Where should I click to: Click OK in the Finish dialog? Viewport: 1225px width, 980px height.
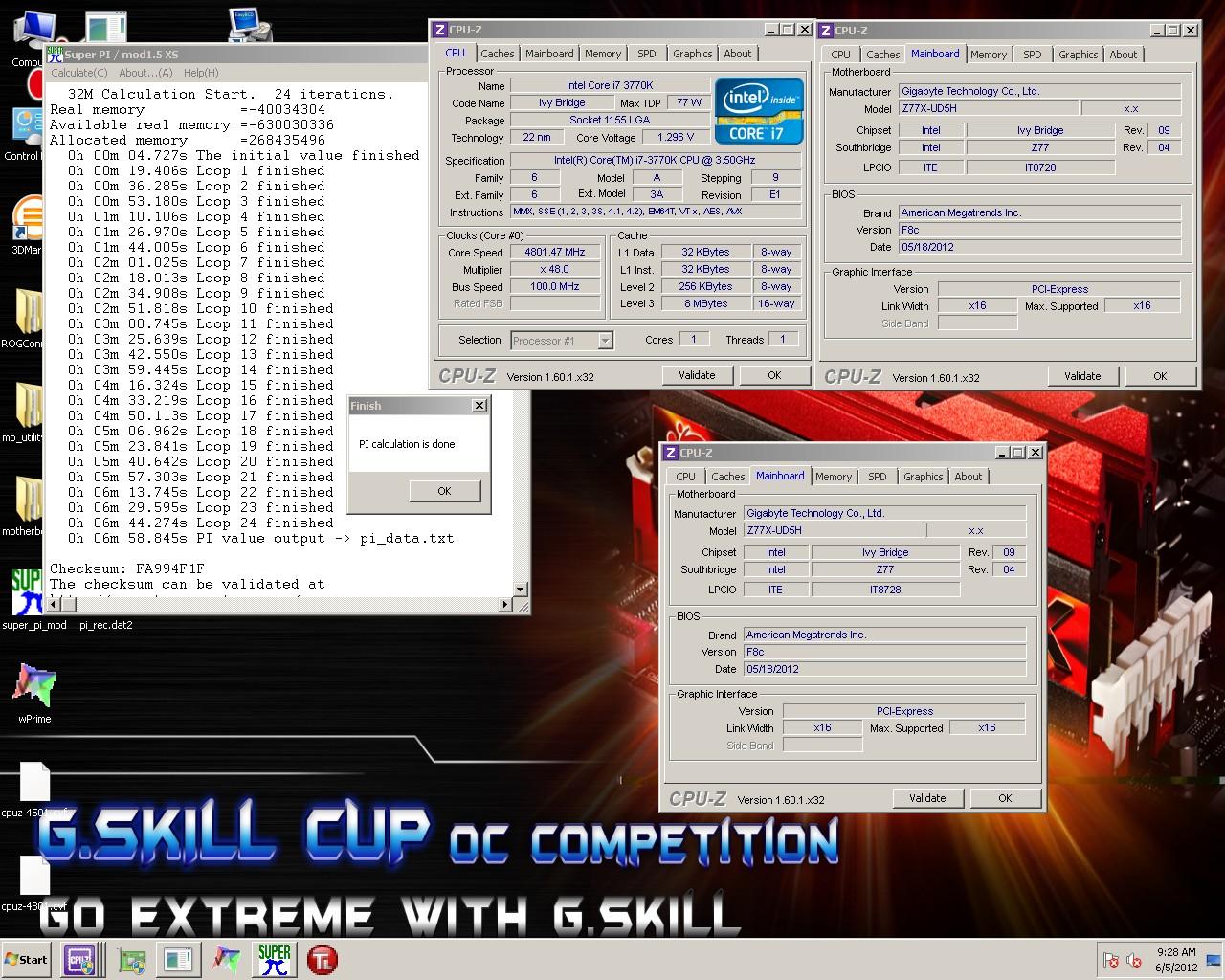click(444, 491)
